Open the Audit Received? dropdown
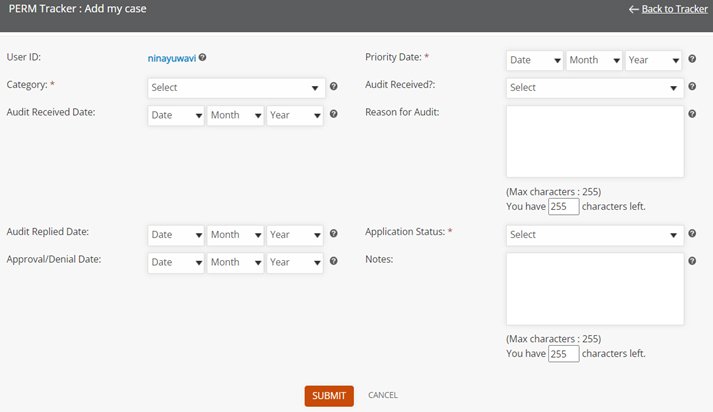The width and height of the screenshot is (713, 412). tap(594, 88)
